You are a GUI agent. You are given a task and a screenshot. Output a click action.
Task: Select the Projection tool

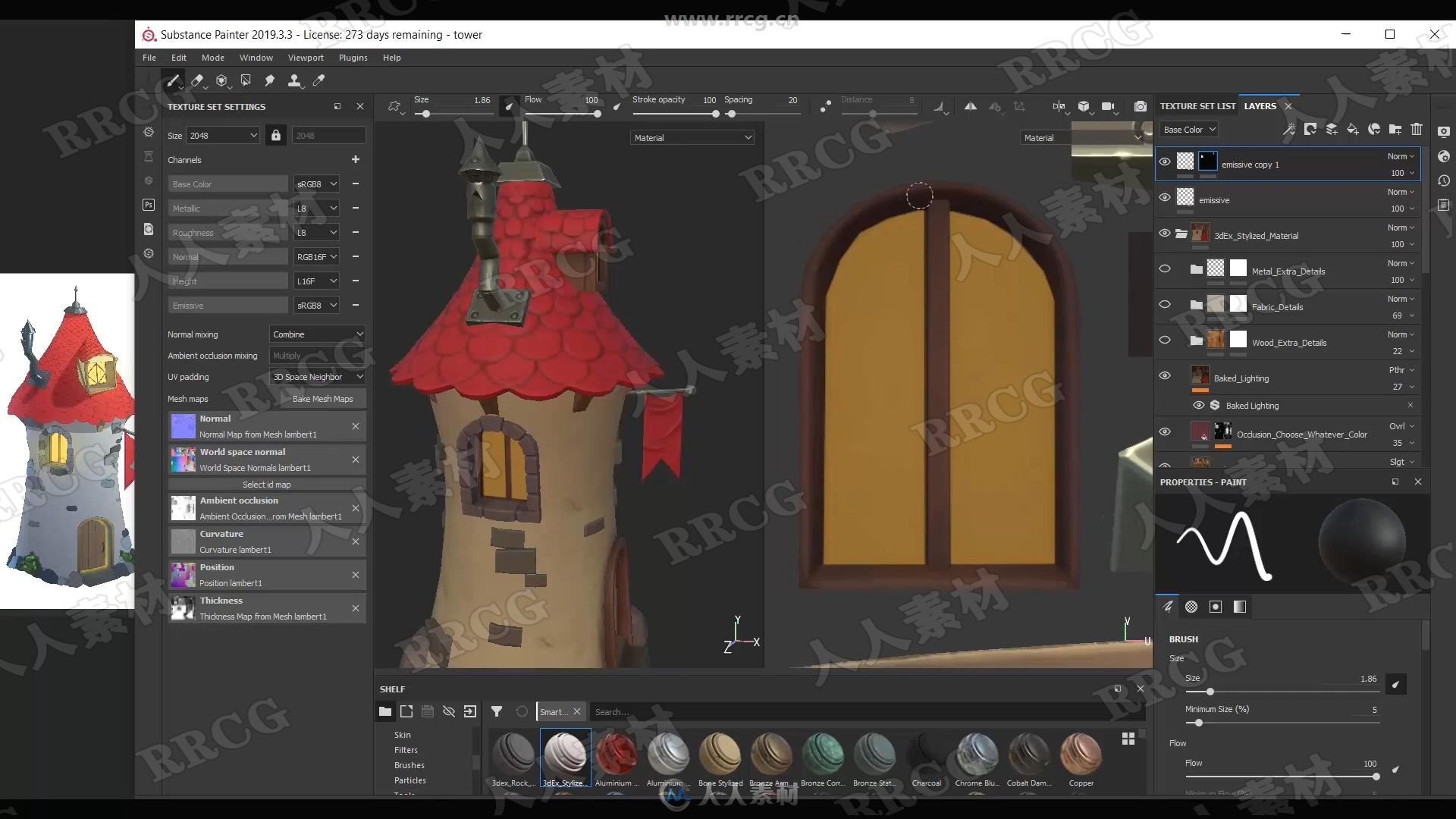[221, 80]
